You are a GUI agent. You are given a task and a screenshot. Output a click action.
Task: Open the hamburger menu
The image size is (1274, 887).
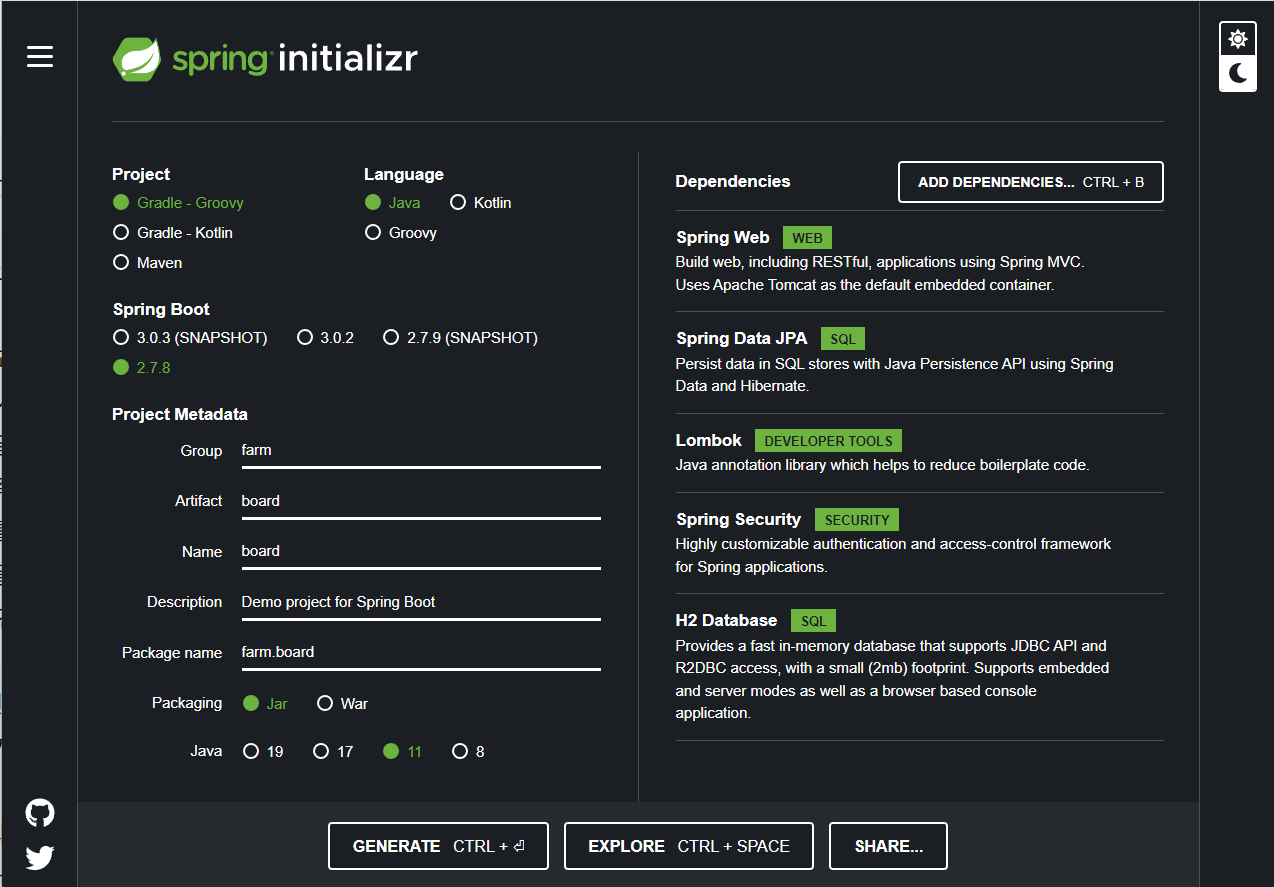40,57
